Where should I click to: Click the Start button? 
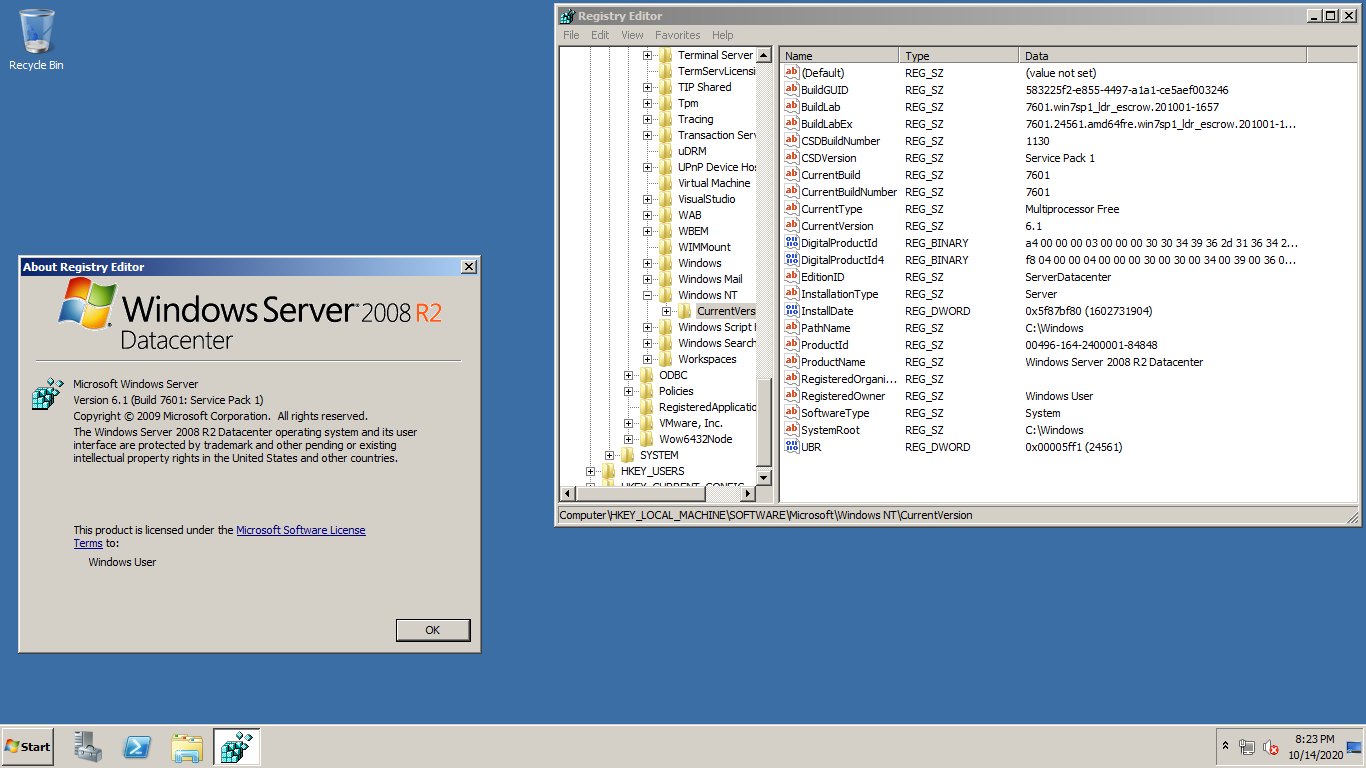coord(28,746)
